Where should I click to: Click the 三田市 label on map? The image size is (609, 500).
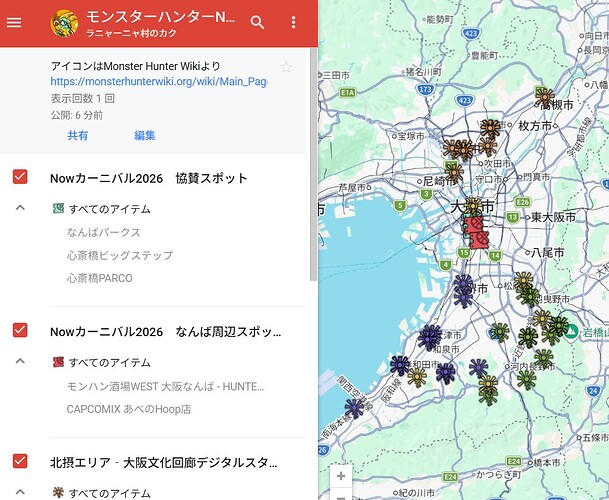336,75
